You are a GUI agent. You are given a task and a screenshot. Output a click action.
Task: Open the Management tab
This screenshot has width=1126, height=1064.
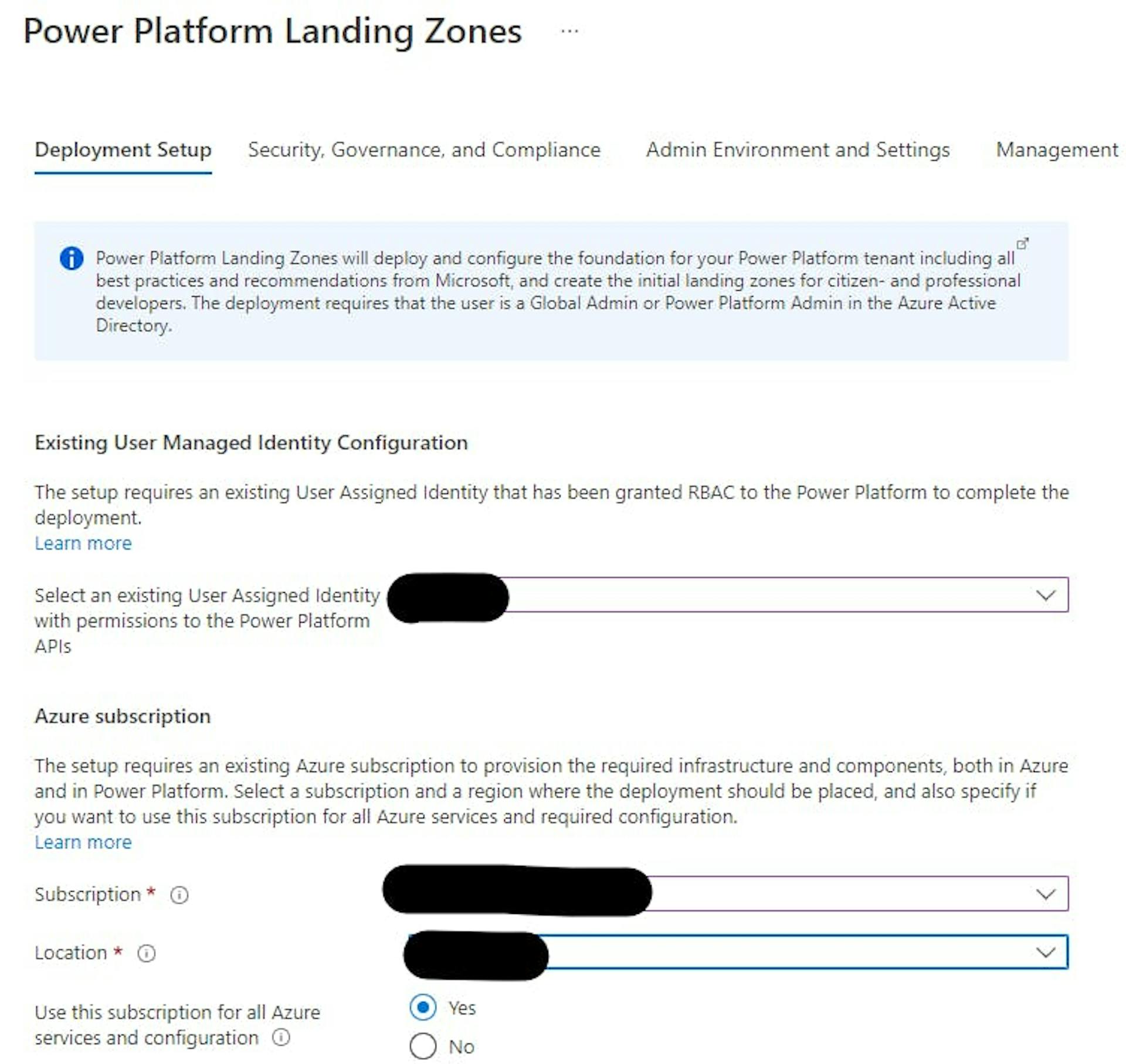pyautogui.click(x=1057, y=150)
